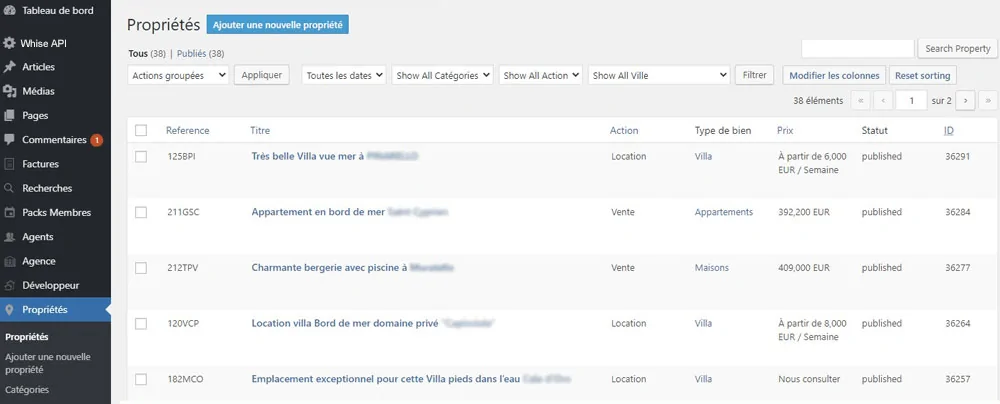Click the Pages icon in sidebar
Viewport: 1000px width, 404px height.
pos(9,115)
